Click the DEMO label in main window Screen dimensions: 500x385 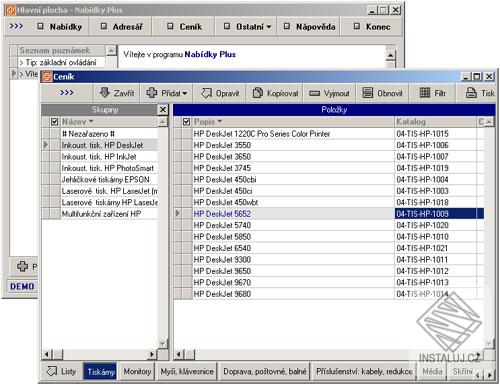click(22, 286)
